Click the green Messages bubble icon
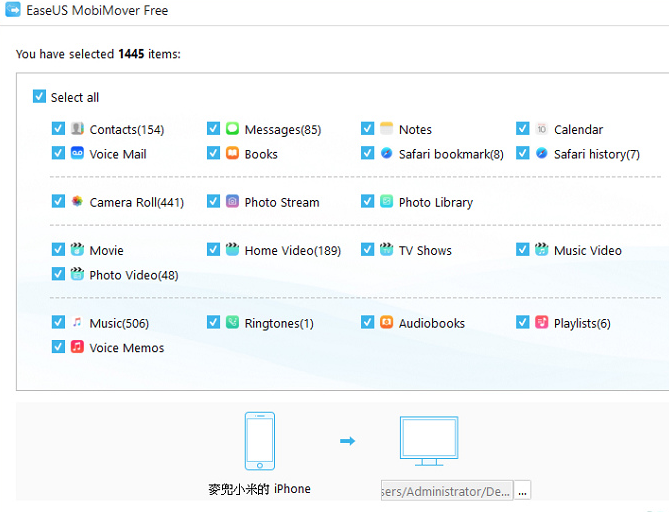The height and width of the screenshot is (512, 669). pos(232,128)
